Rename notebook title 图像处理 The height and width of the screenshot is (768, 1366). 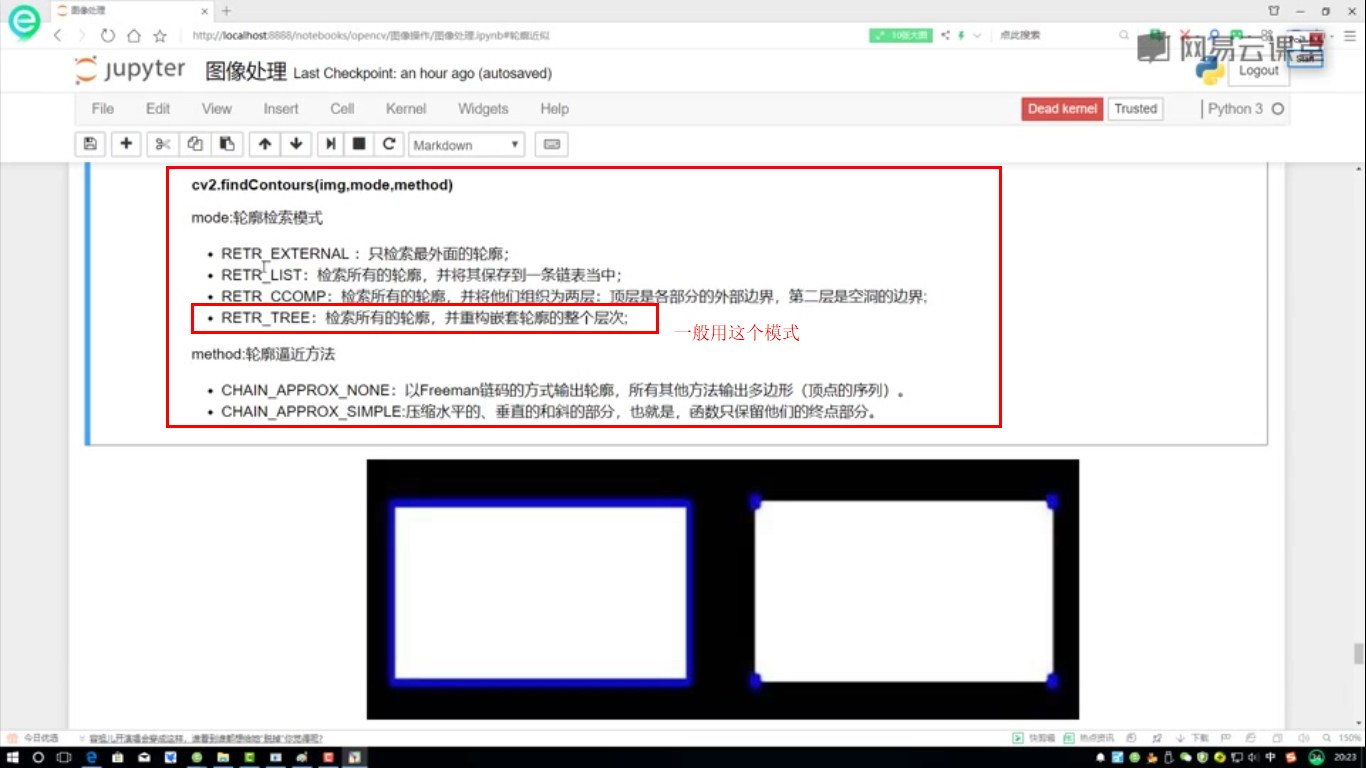click(246, 72)
